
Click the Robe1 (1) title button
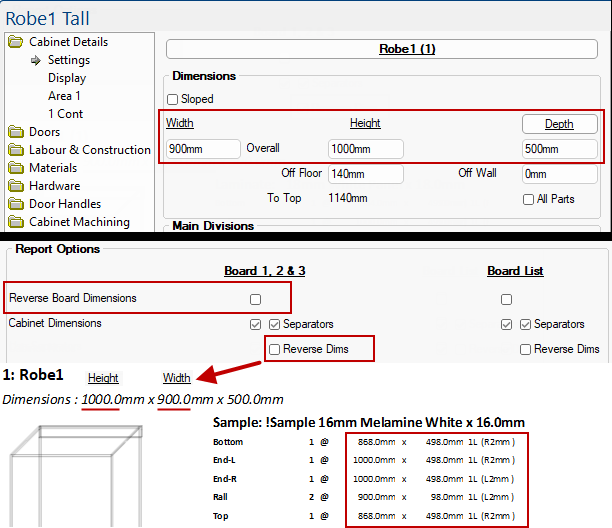[x=407, y=49]
